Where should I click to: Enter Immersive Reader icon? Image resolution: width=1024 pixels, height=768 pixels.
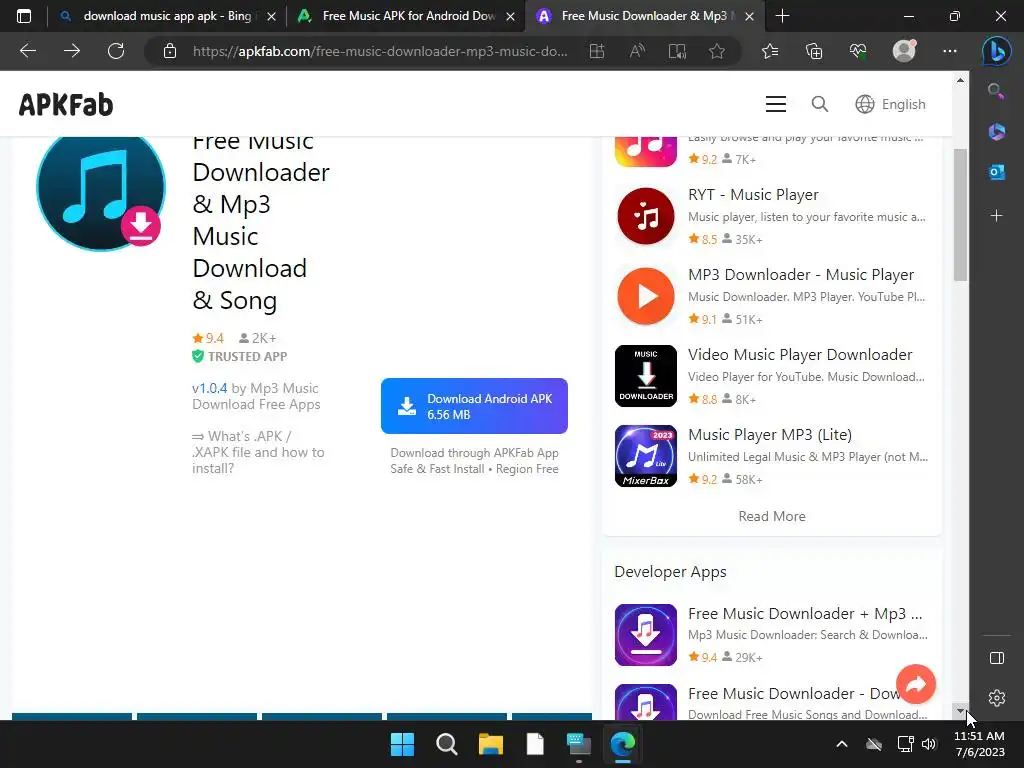tap(677, 51)
